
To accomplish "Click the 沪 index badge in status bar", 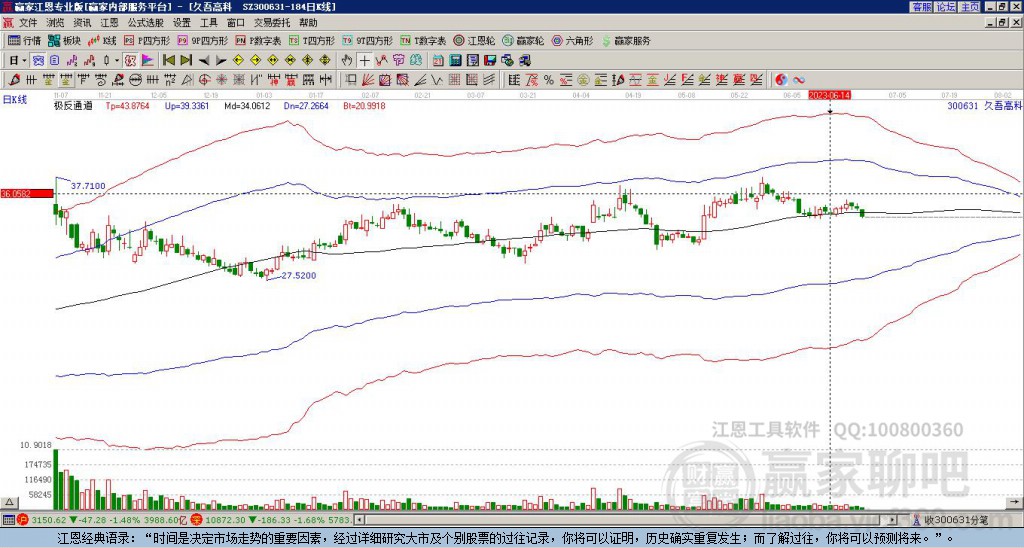I will (23, 520).
